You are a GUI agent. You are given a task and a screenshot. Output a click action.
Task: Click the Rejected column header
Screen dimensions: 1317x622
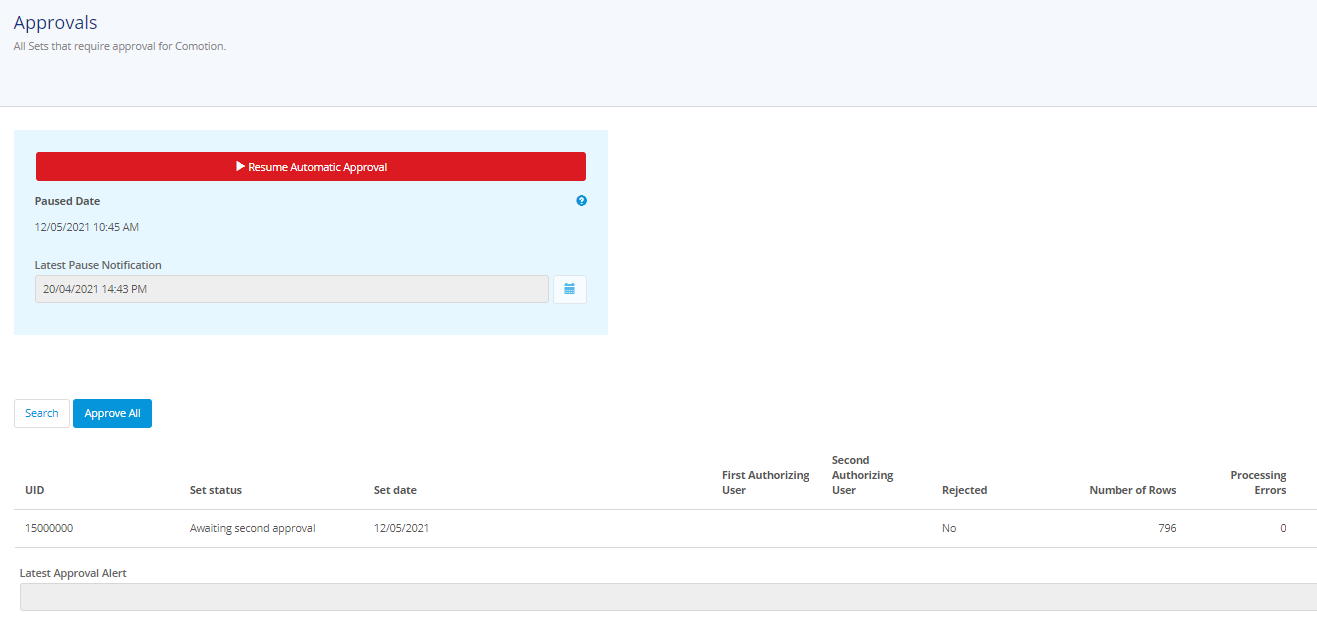pos(964,490)
